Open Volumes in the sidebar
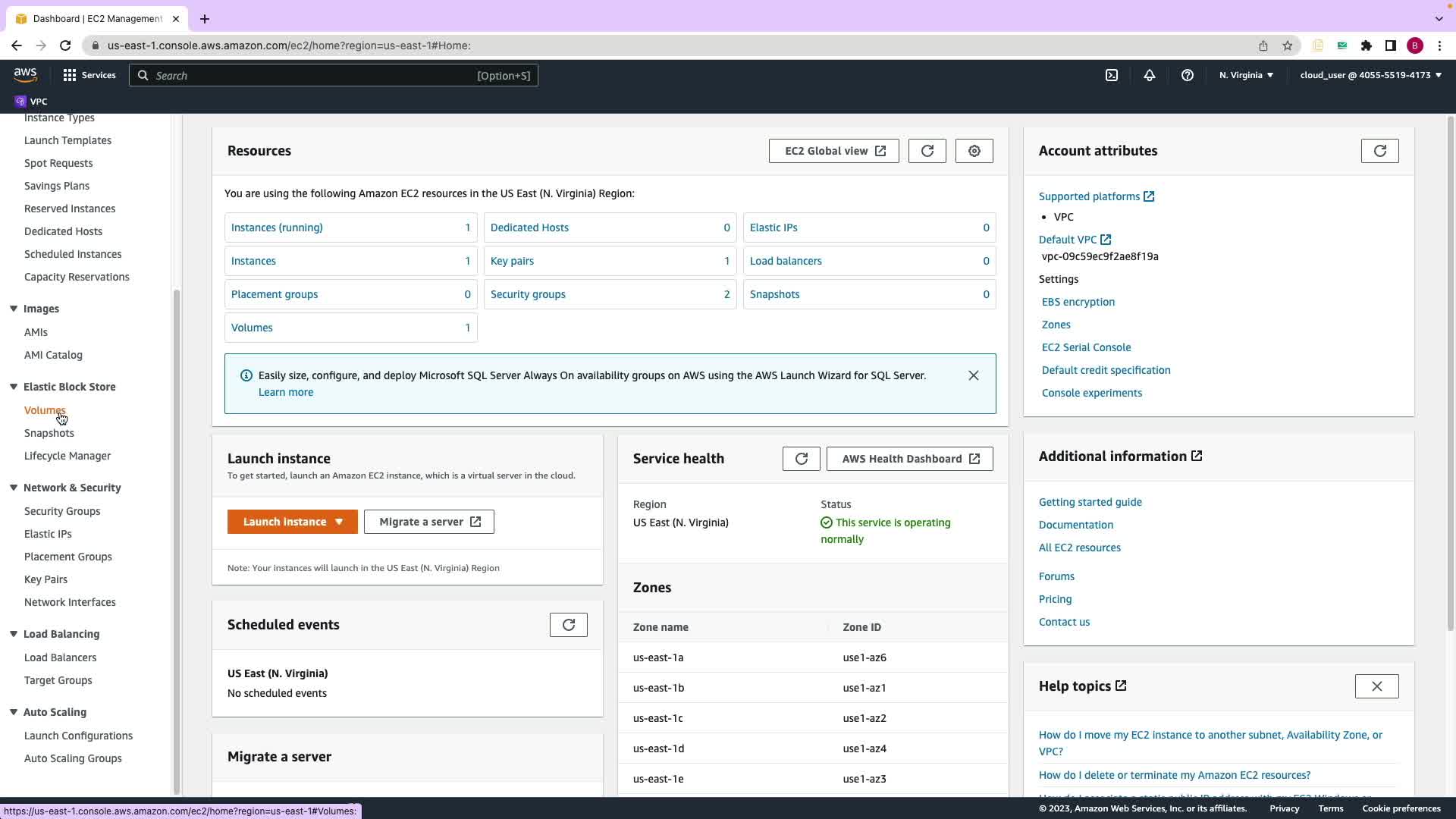Screen dimensions: 1456x819 tap(45, 410)
